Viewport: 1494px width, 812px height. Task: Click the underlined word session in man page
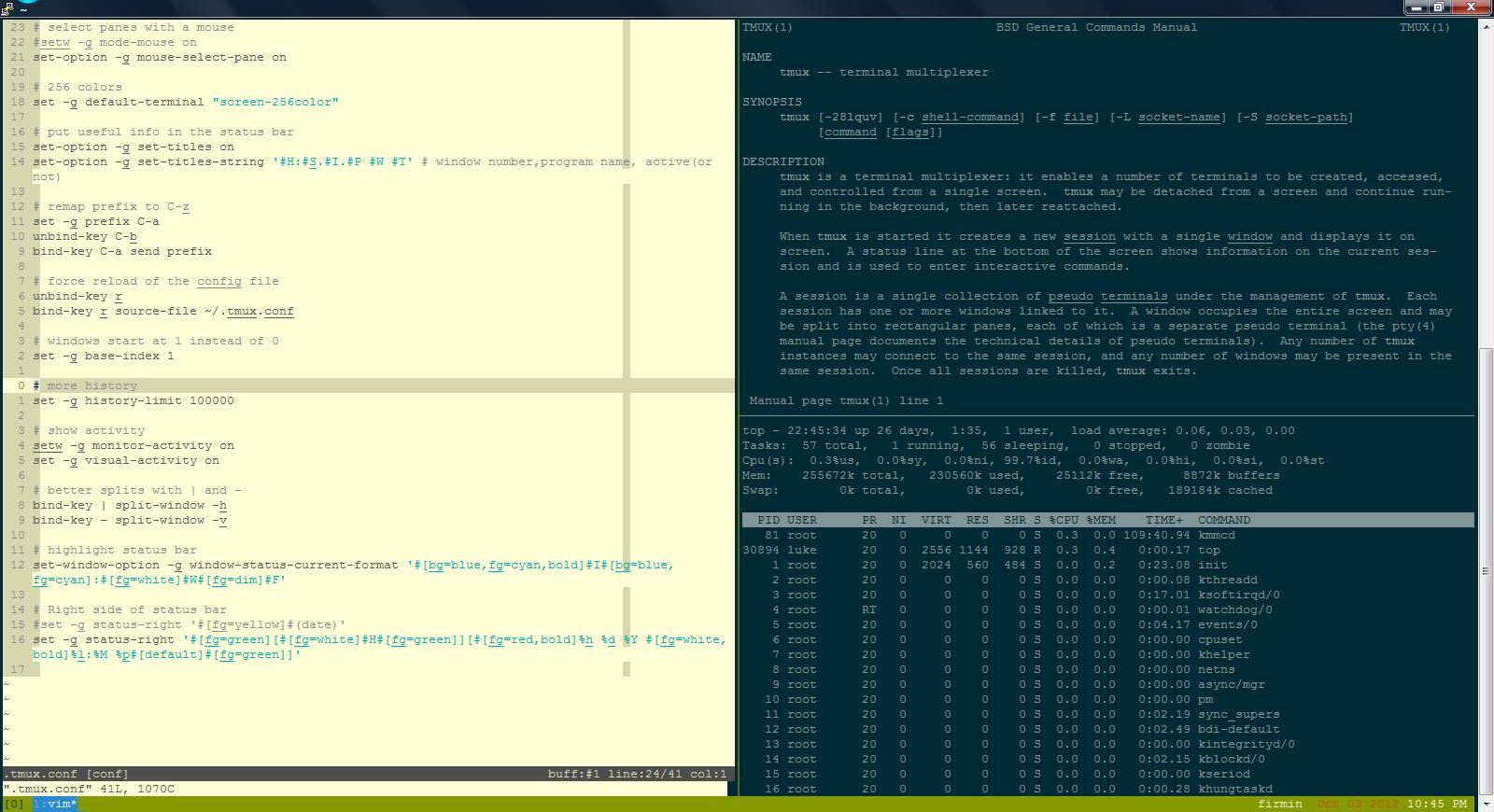coord(1089,236)
